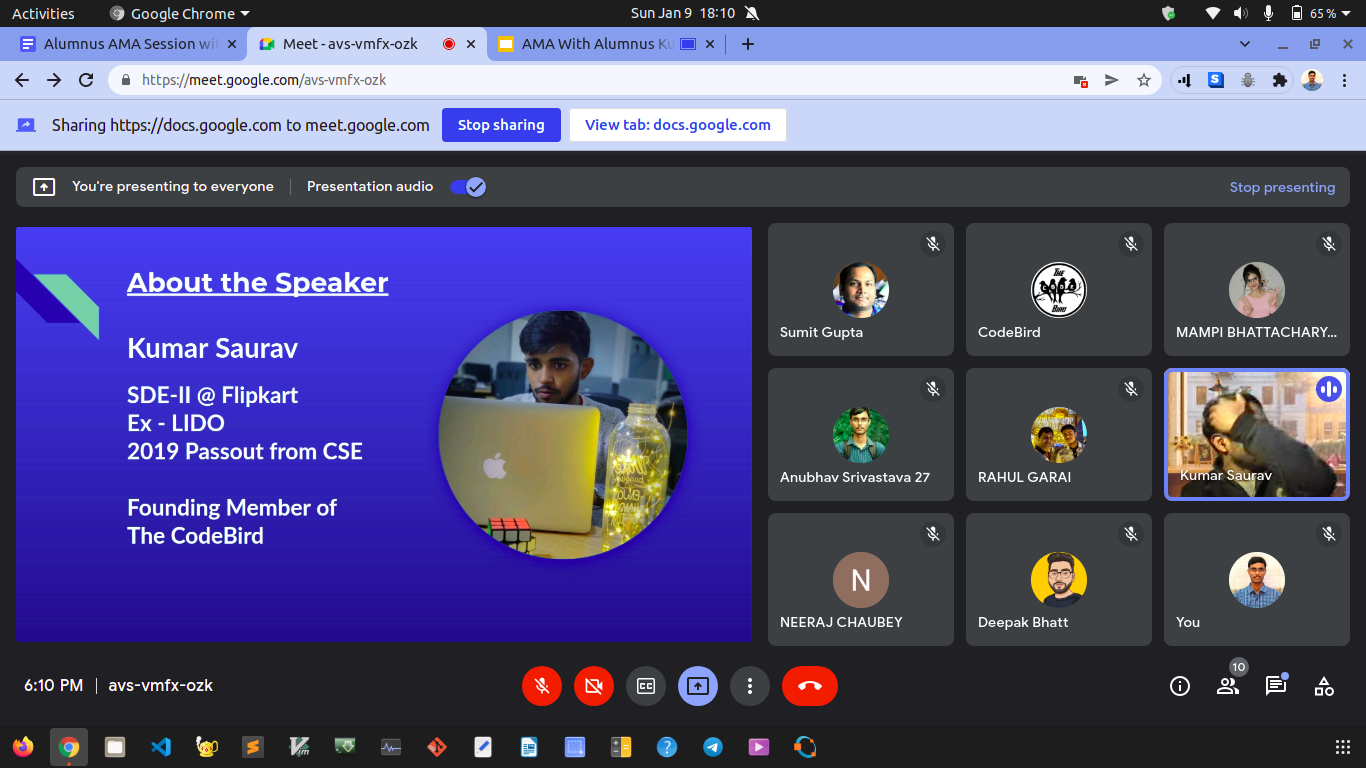The width and height of the screenshot is (1366, 768).
Task: Launch Firefox from the dock
Action: click(x=23, y=746)
